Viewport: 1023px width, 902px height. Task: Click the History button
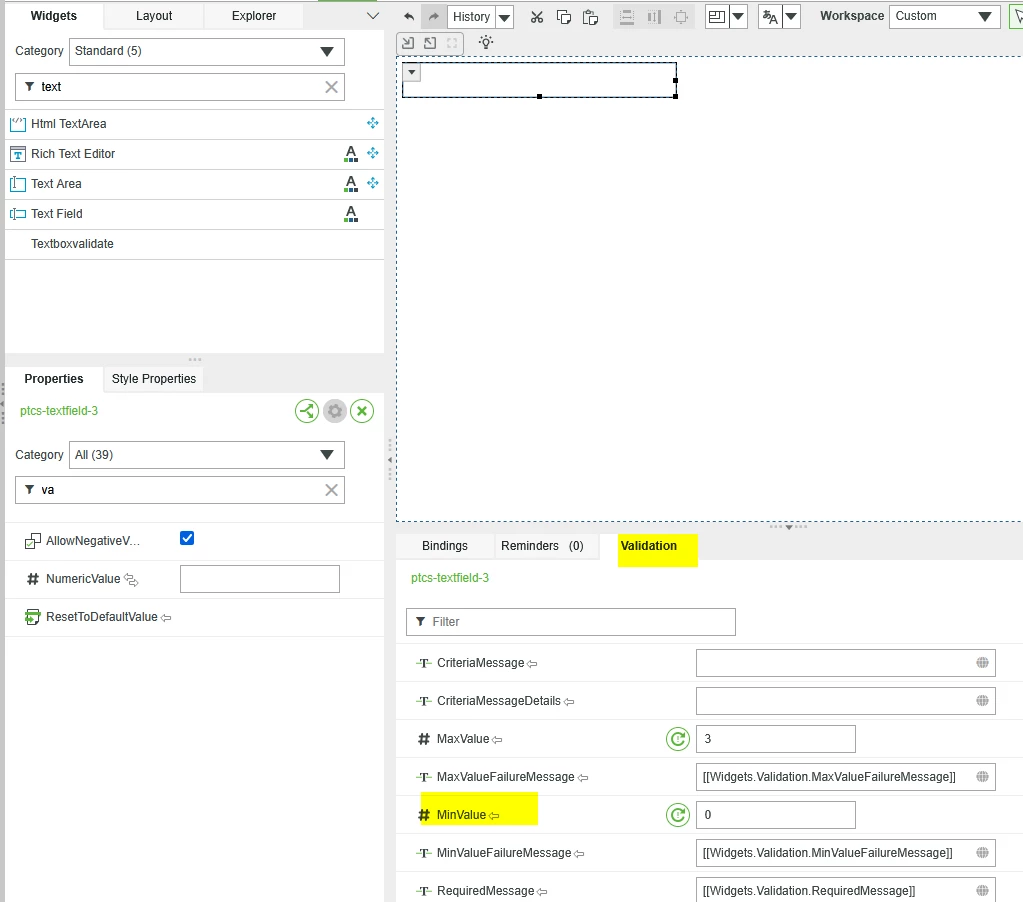[x=471, y=17]
